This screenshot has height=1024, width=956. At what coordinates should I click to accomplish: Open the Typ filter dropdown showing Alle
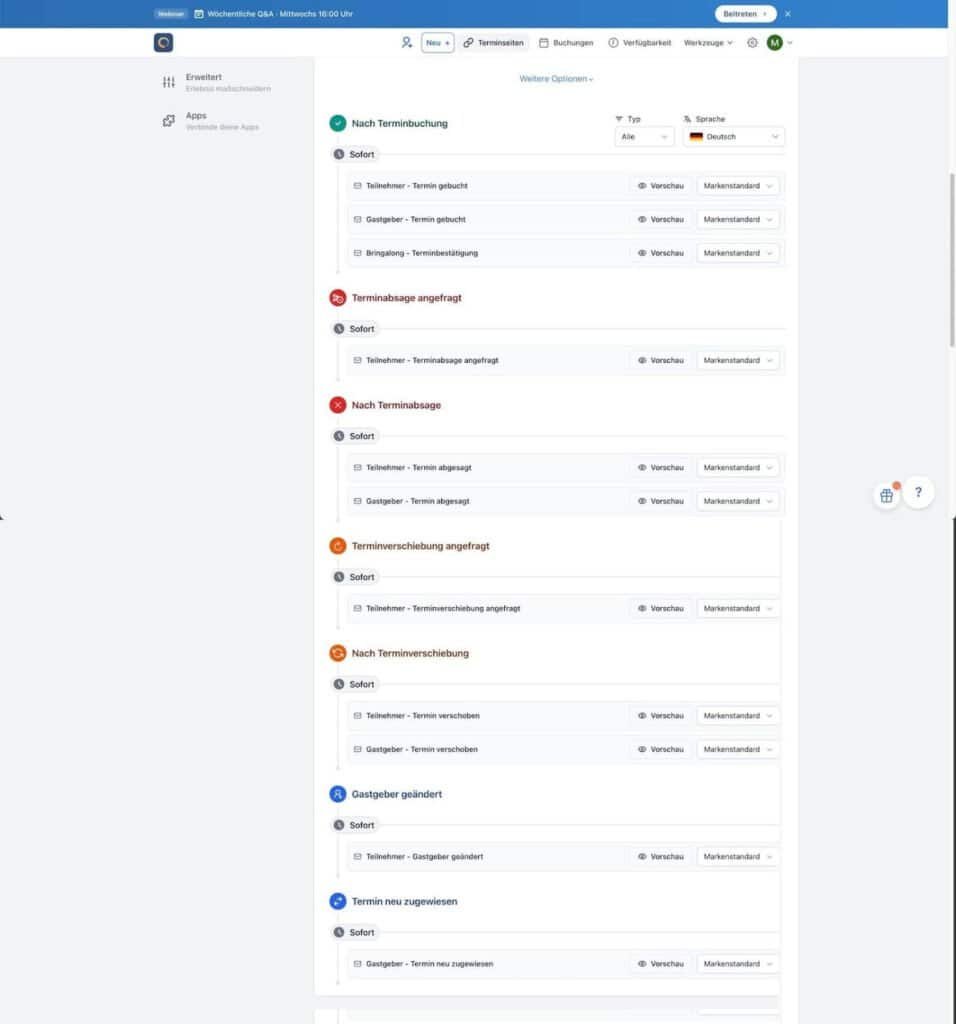(x=643, y=136)
